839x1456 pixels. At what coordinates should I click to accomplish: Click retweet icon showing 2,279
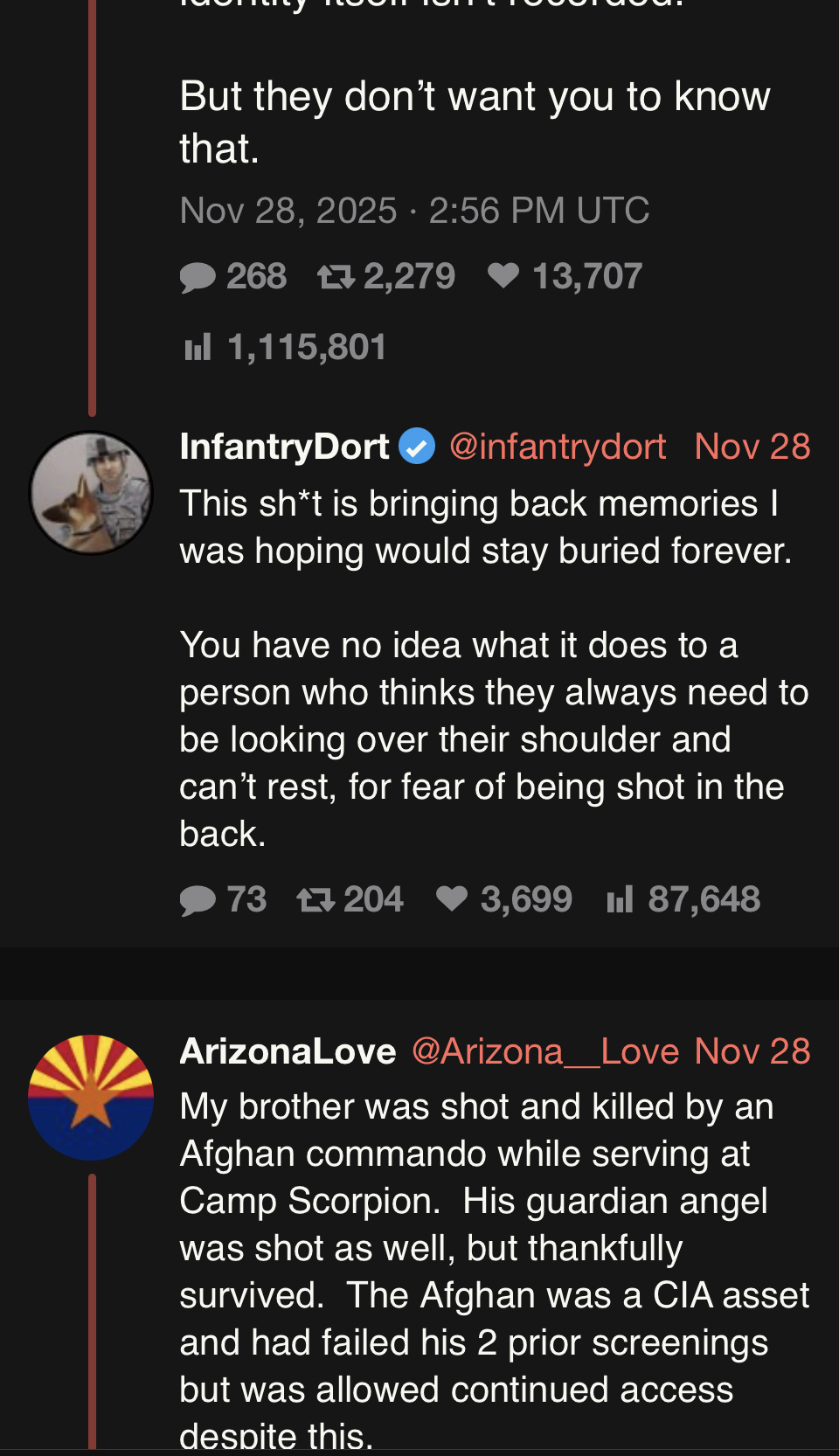click(336, 278)
